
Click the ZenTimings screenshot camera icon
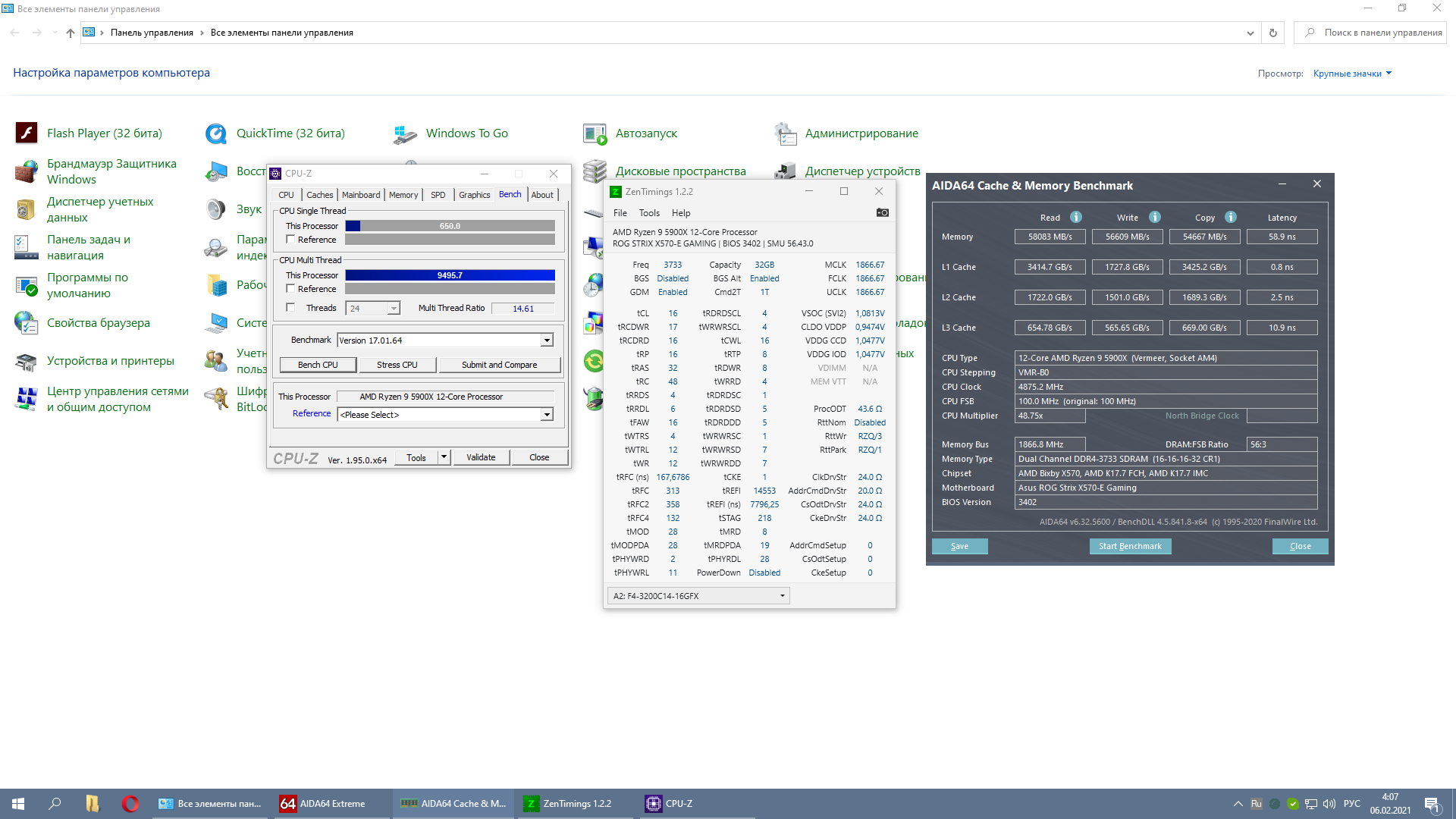(x=882, y=212)
